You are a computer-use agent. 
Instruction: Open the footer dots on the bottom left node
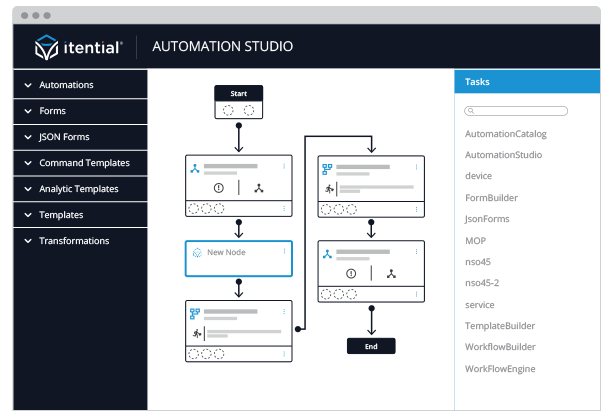(x=284, y=354)
